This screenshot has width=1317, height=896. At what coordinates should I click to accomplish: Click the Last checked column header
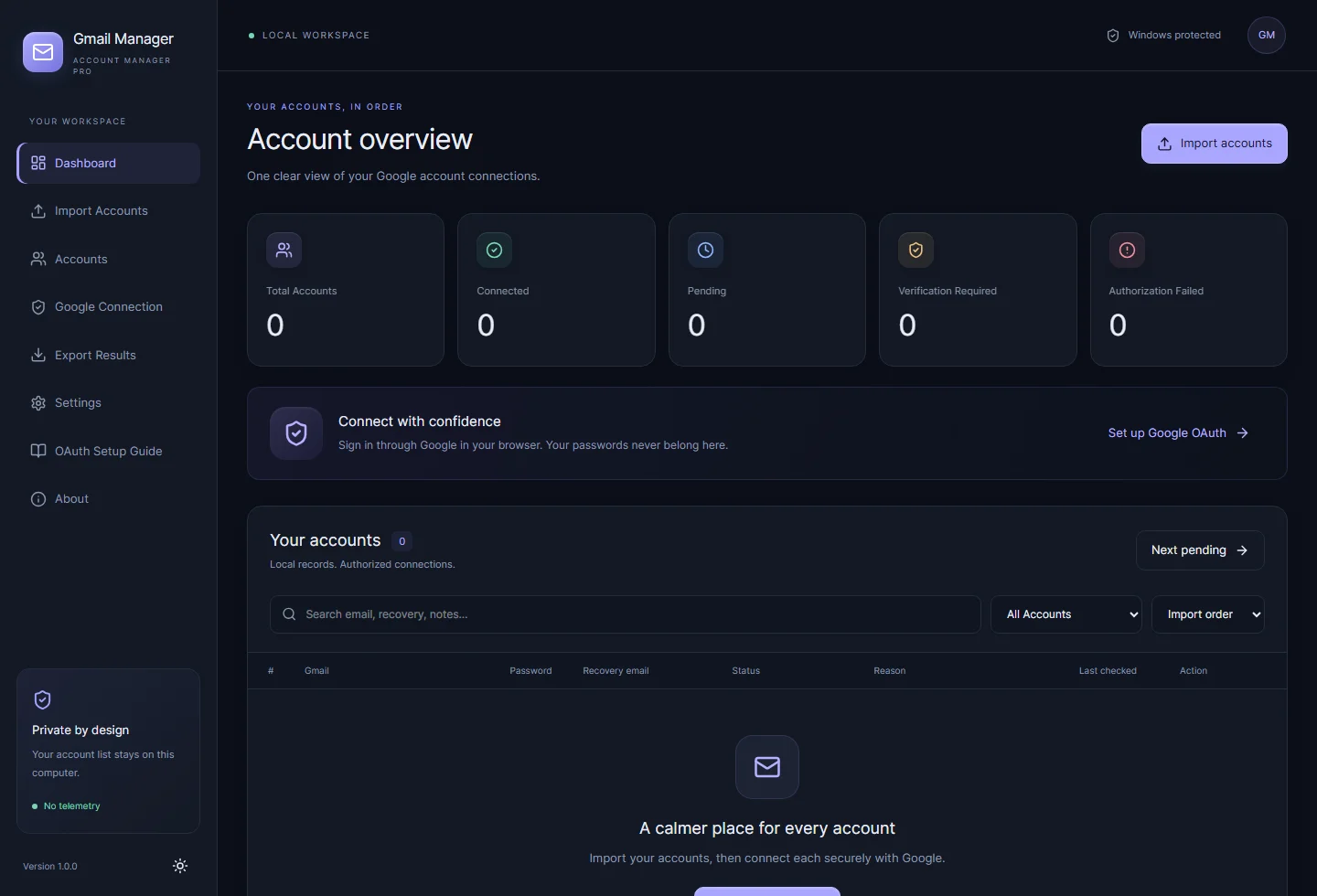pyautogui.click(x=1108, y=671)
